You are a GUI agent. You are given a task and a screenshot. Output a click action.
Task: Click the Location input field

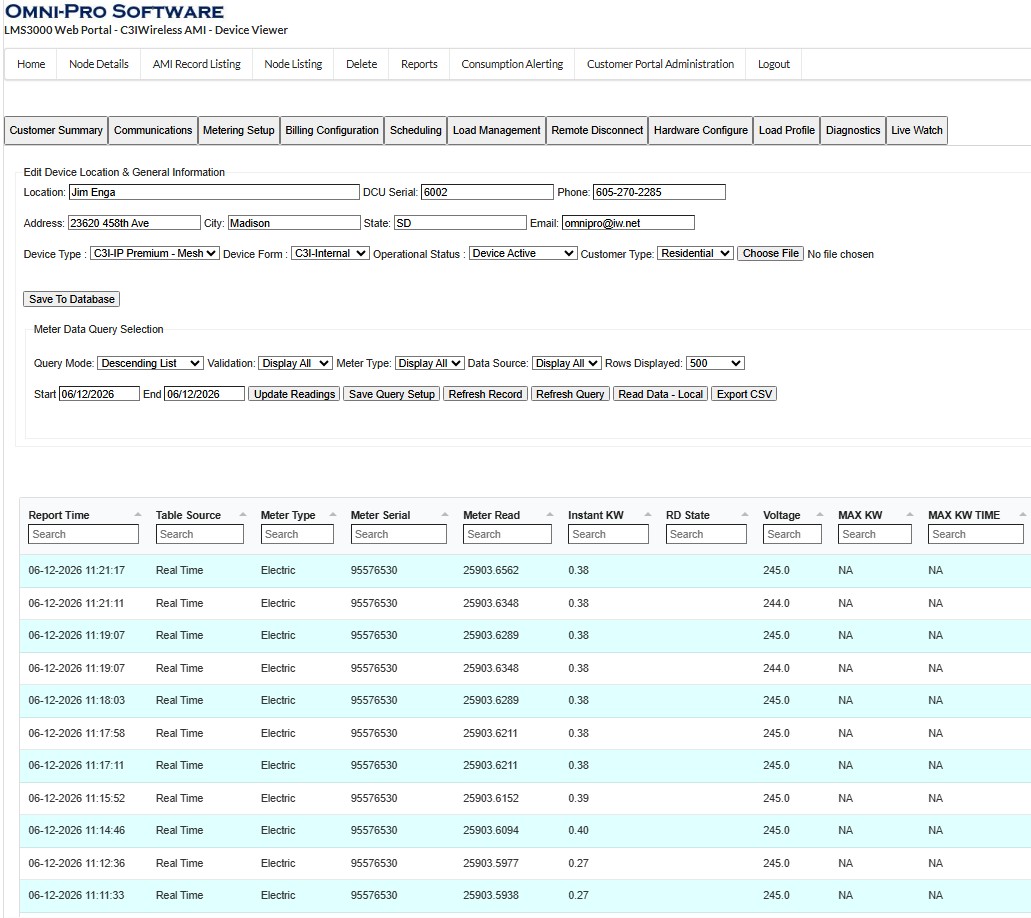[214, 192]
